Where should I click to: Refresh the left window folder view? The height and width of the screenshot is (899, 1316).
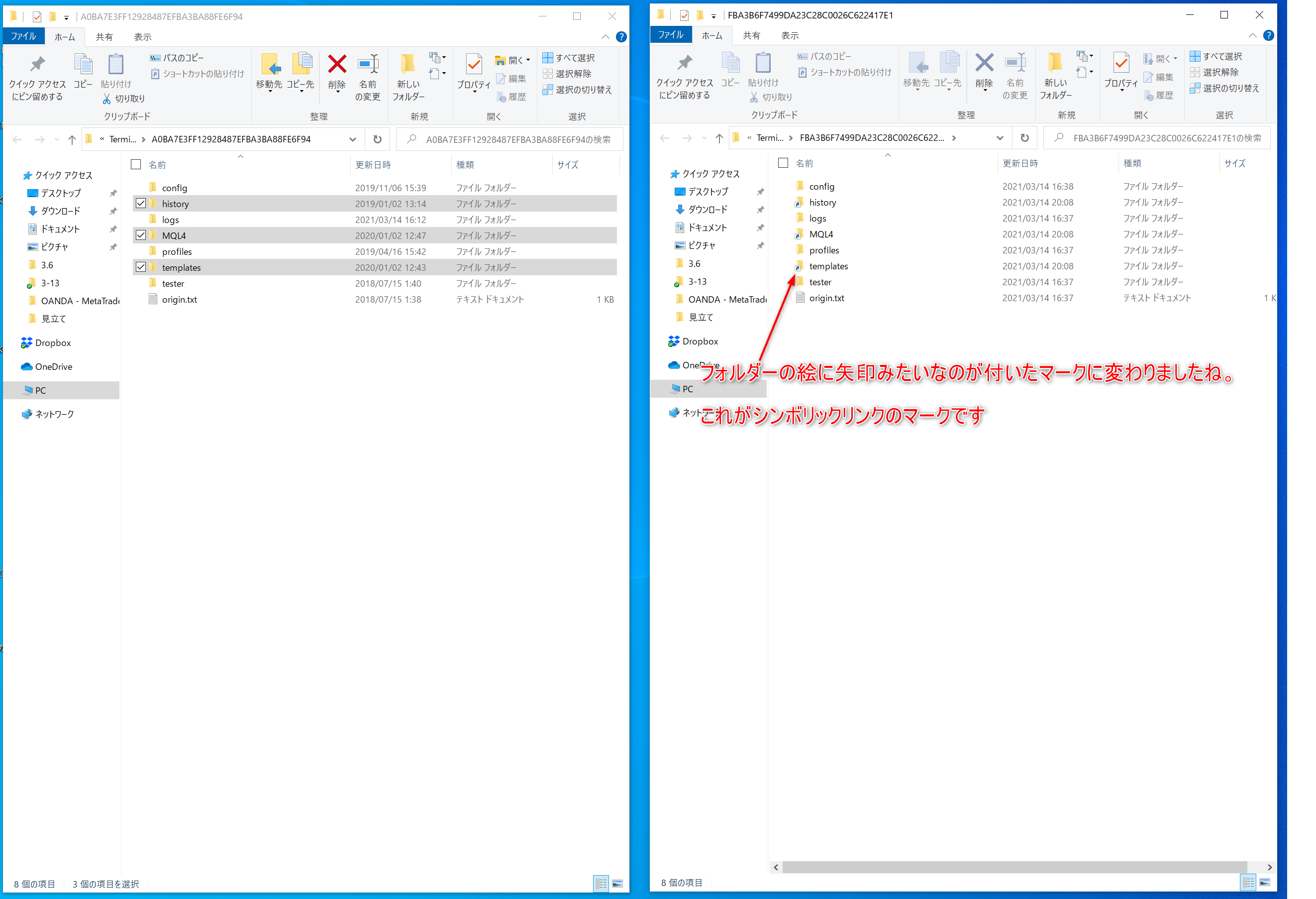pos(378,139)
